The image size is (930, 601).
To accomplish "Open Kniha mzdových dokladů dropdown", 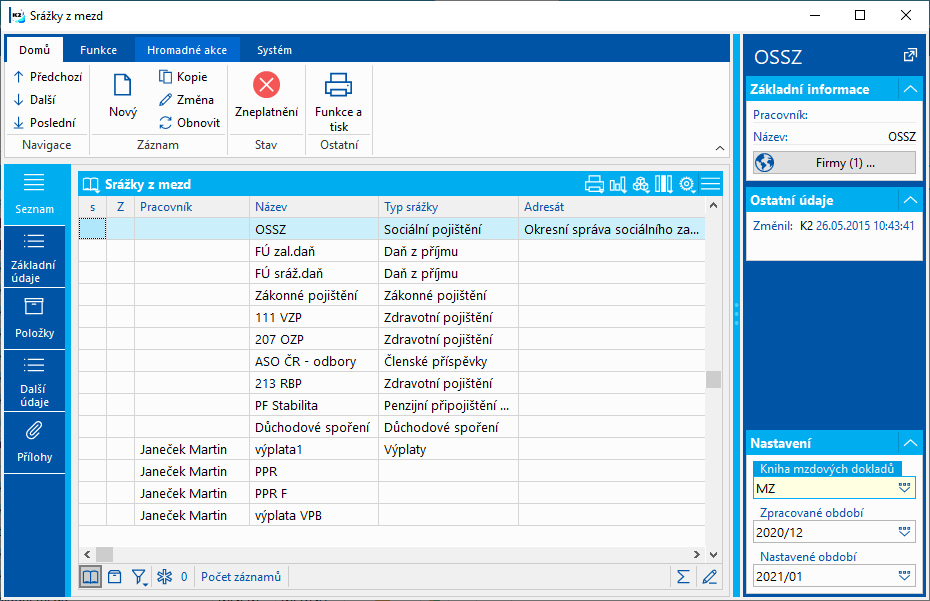I will (x=904, y=488).
